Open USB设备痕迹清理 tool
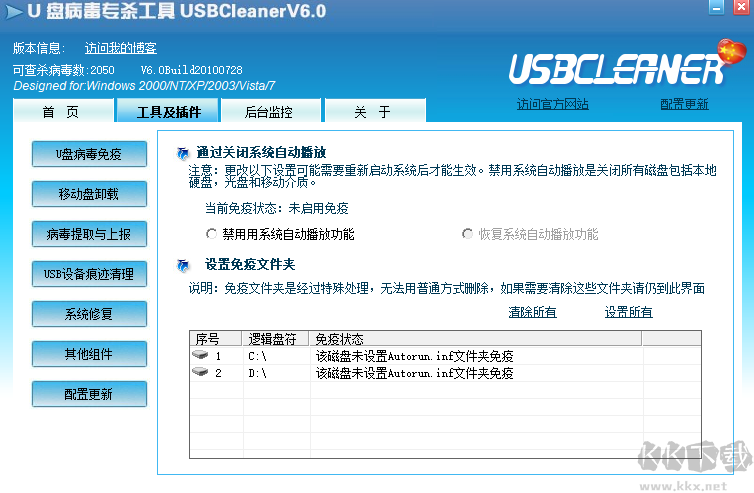Screen dimensions: 754x493 coord(89,274)
